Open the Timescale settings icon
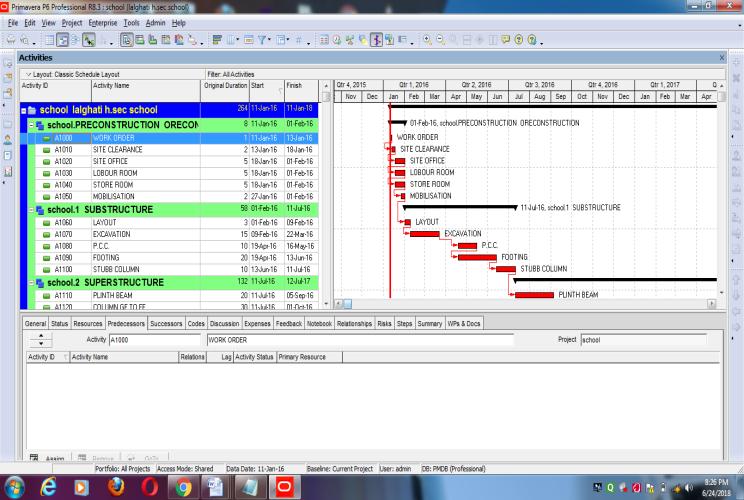The height and width of the screenshot is (500, 744). point(249,40)
